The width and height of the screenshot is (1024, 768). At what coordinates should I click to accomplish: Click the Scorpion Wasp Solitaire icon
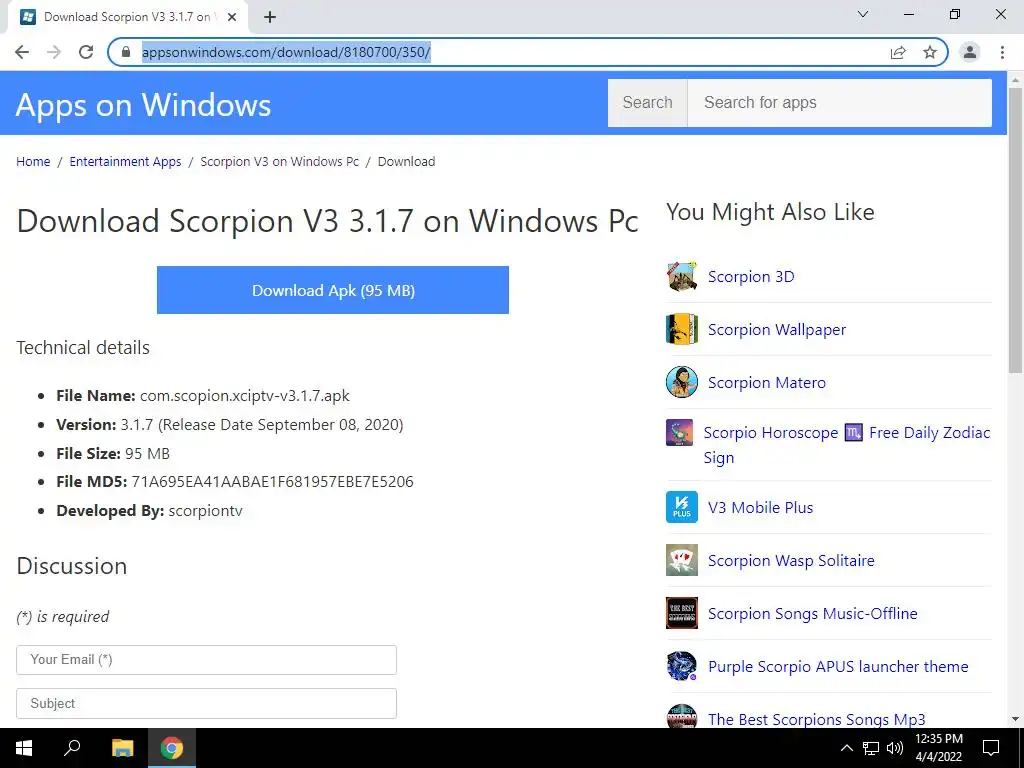[x=682, y=560]
